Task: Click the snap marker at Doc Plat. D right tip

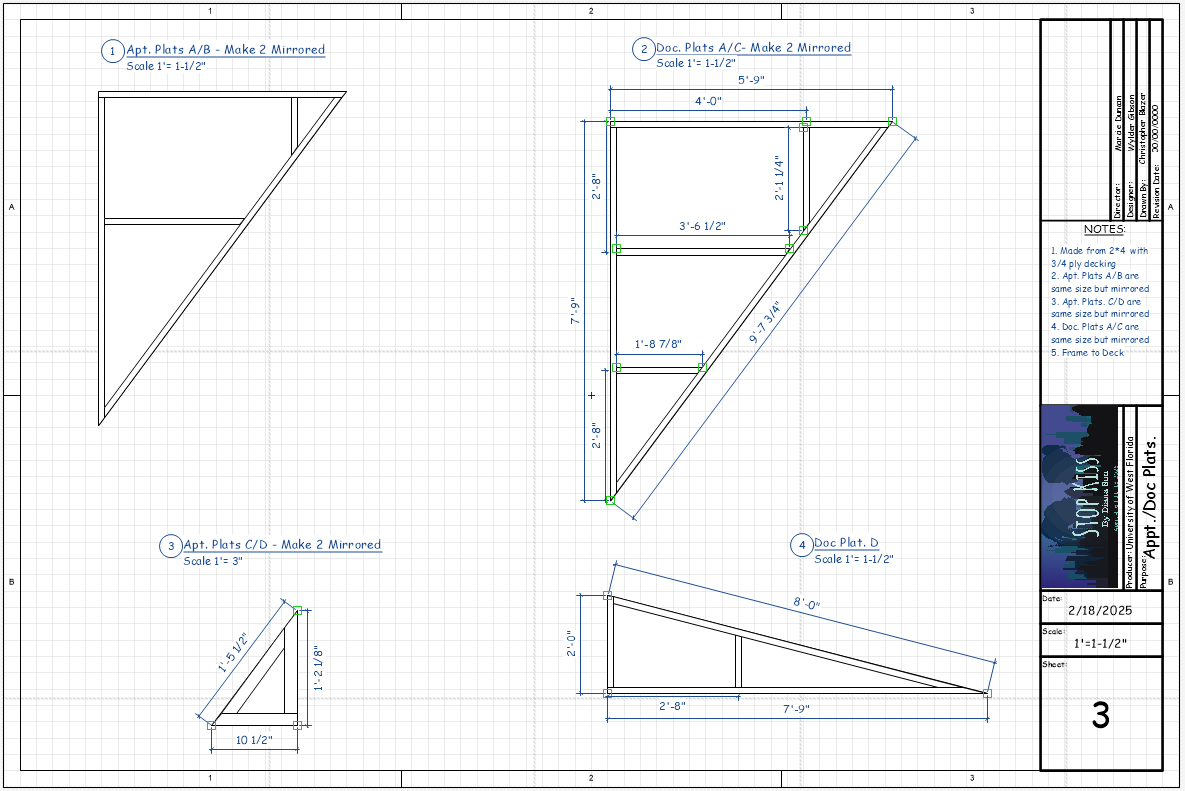Action: tap(987, 693)
